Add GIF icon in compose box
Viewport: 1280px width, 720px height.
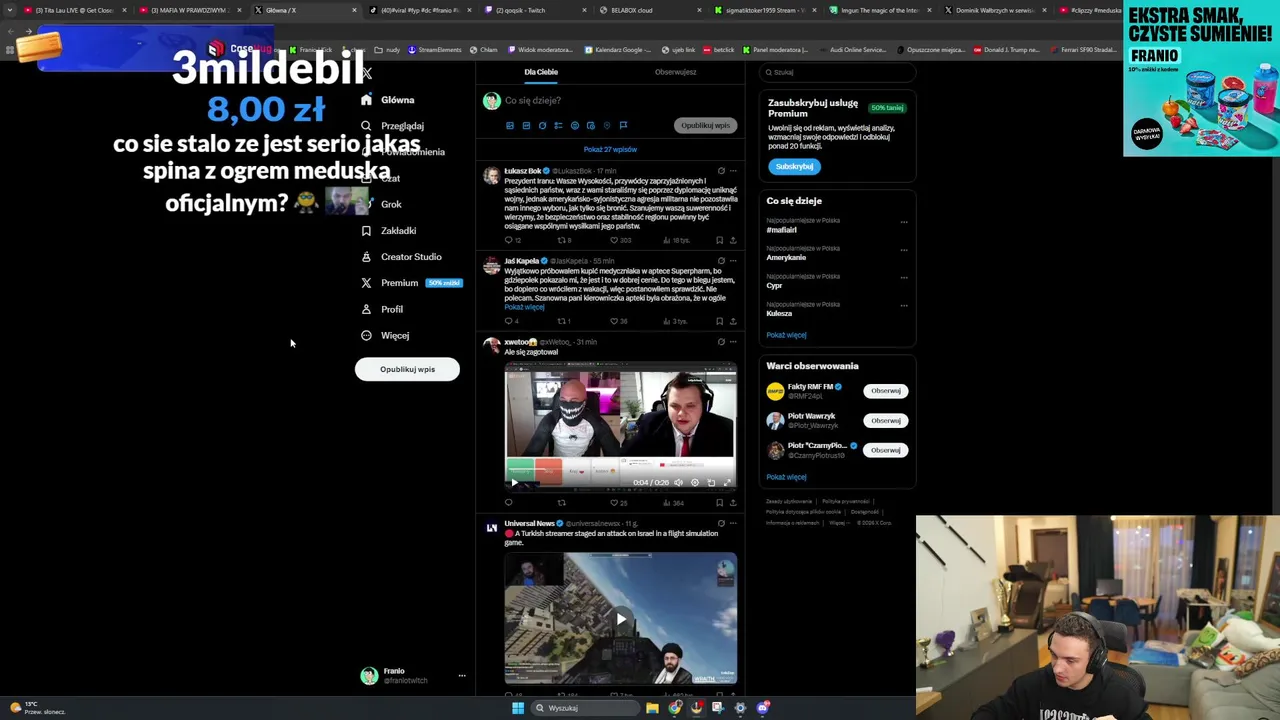tap(526, 126)
